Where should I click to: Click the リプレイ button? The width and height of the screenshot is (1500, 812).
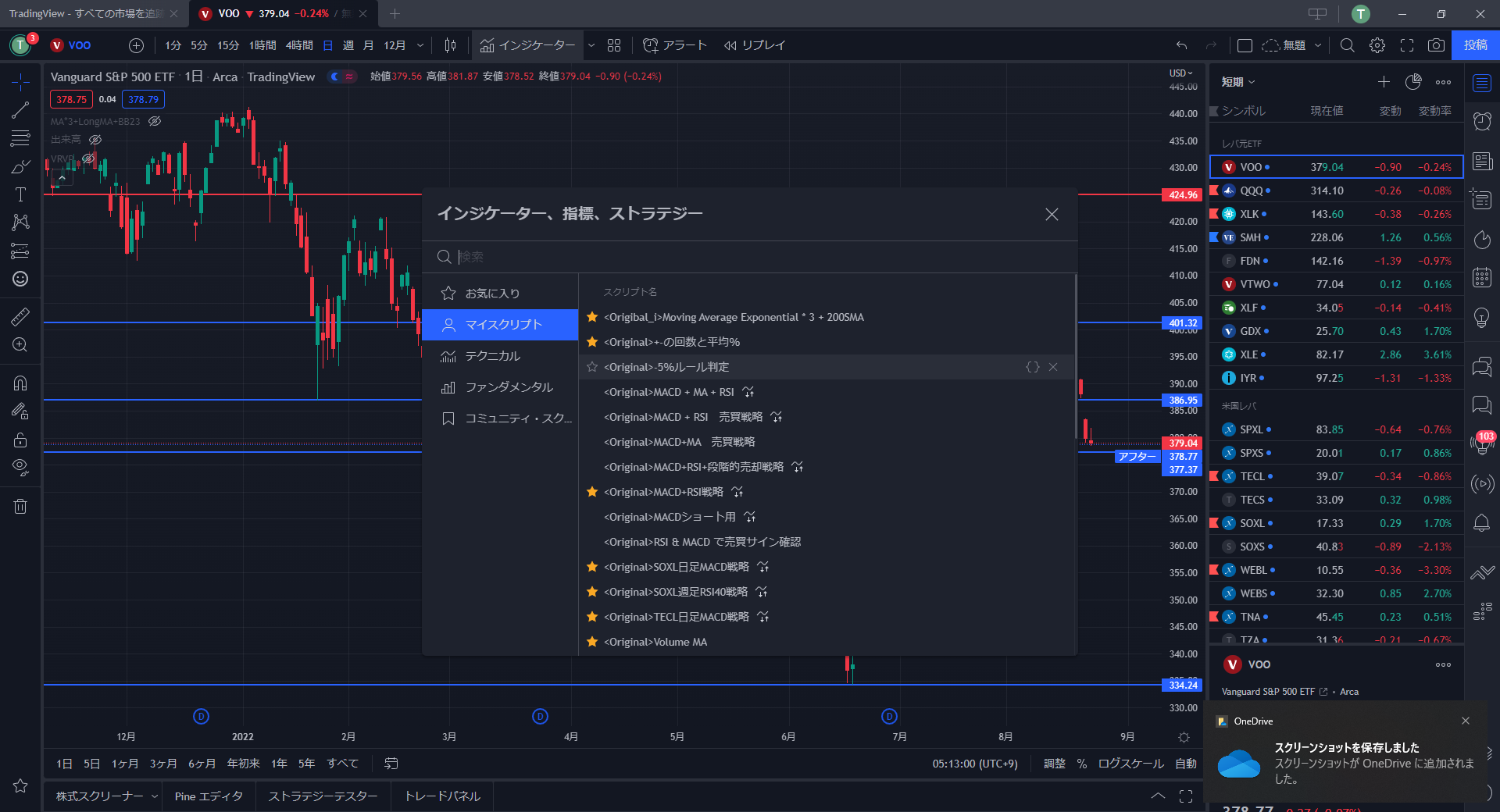pos(755,45)
